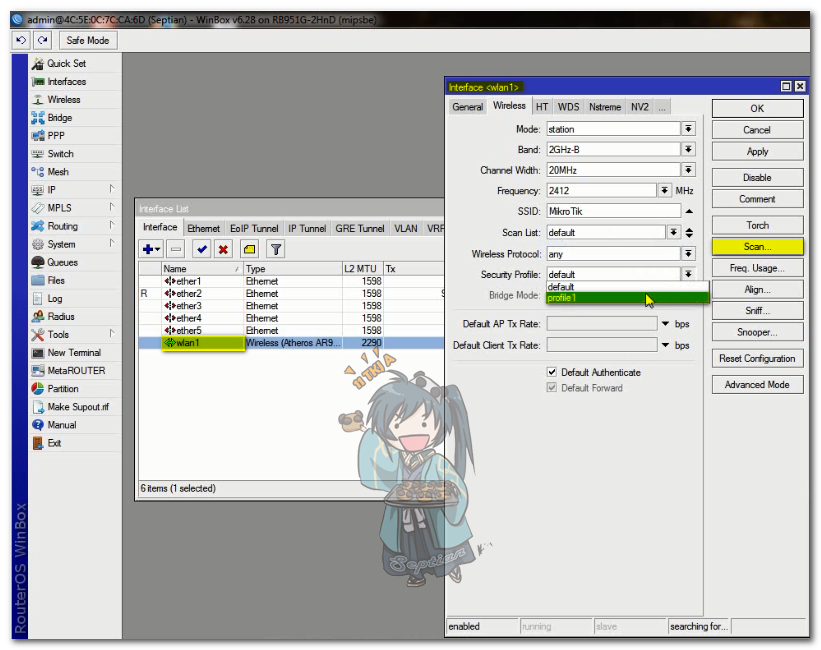Click the minus remove interface icon
The image size is (821, 650).
point(176,249)
